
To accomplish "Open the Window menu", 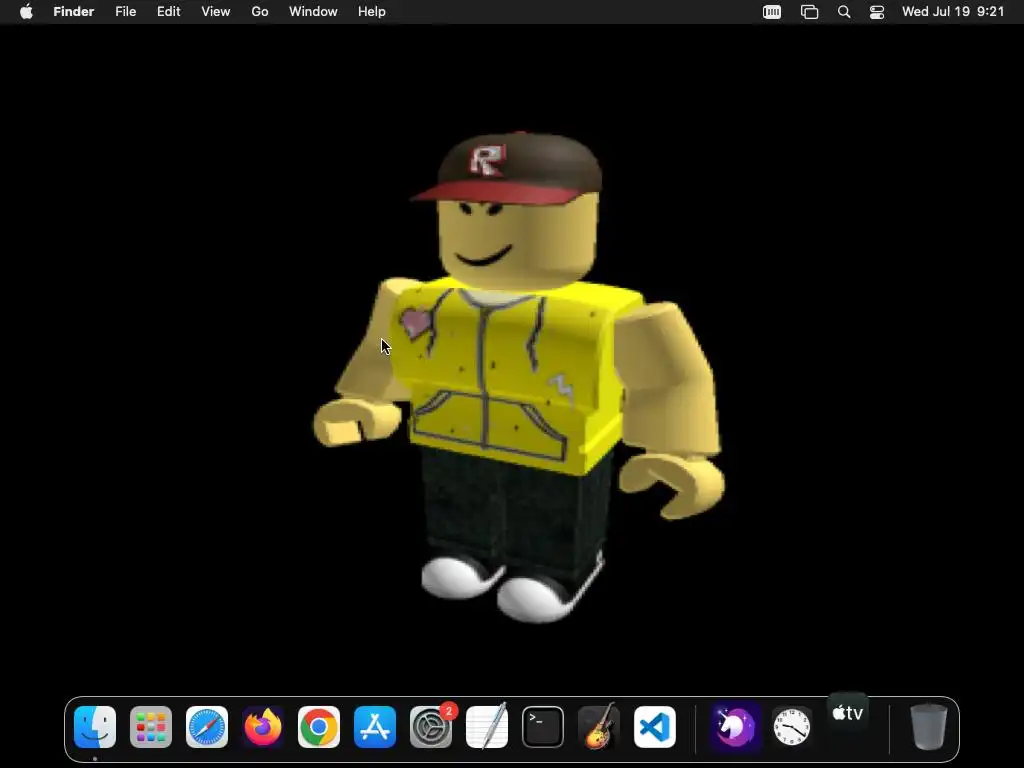I will [x=313, y=12].
